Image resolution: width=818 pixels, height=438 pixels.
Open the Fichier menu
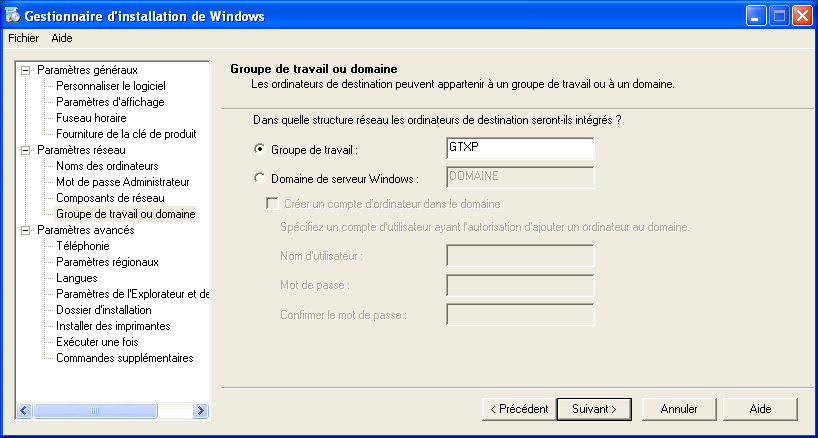(23, 38)
